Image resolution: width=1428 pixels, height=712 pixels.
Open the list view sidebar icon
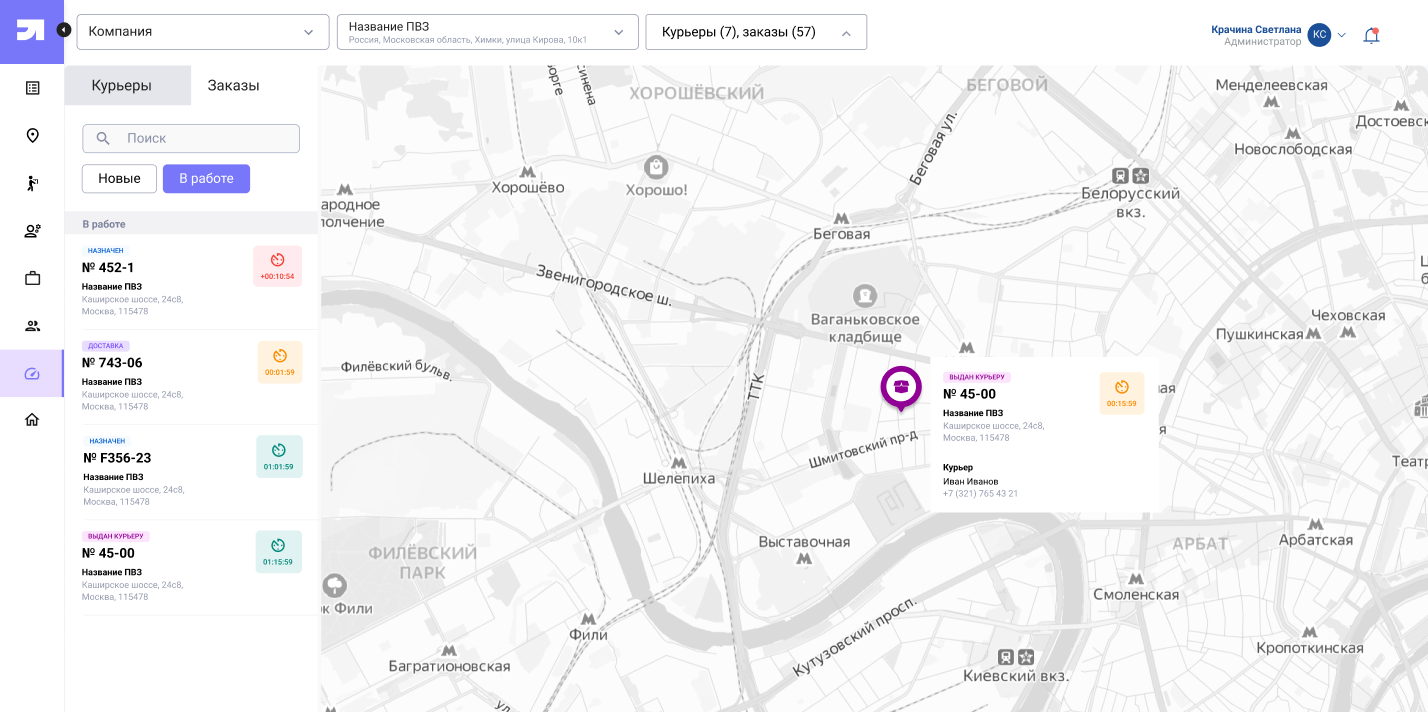pos(32,88)
